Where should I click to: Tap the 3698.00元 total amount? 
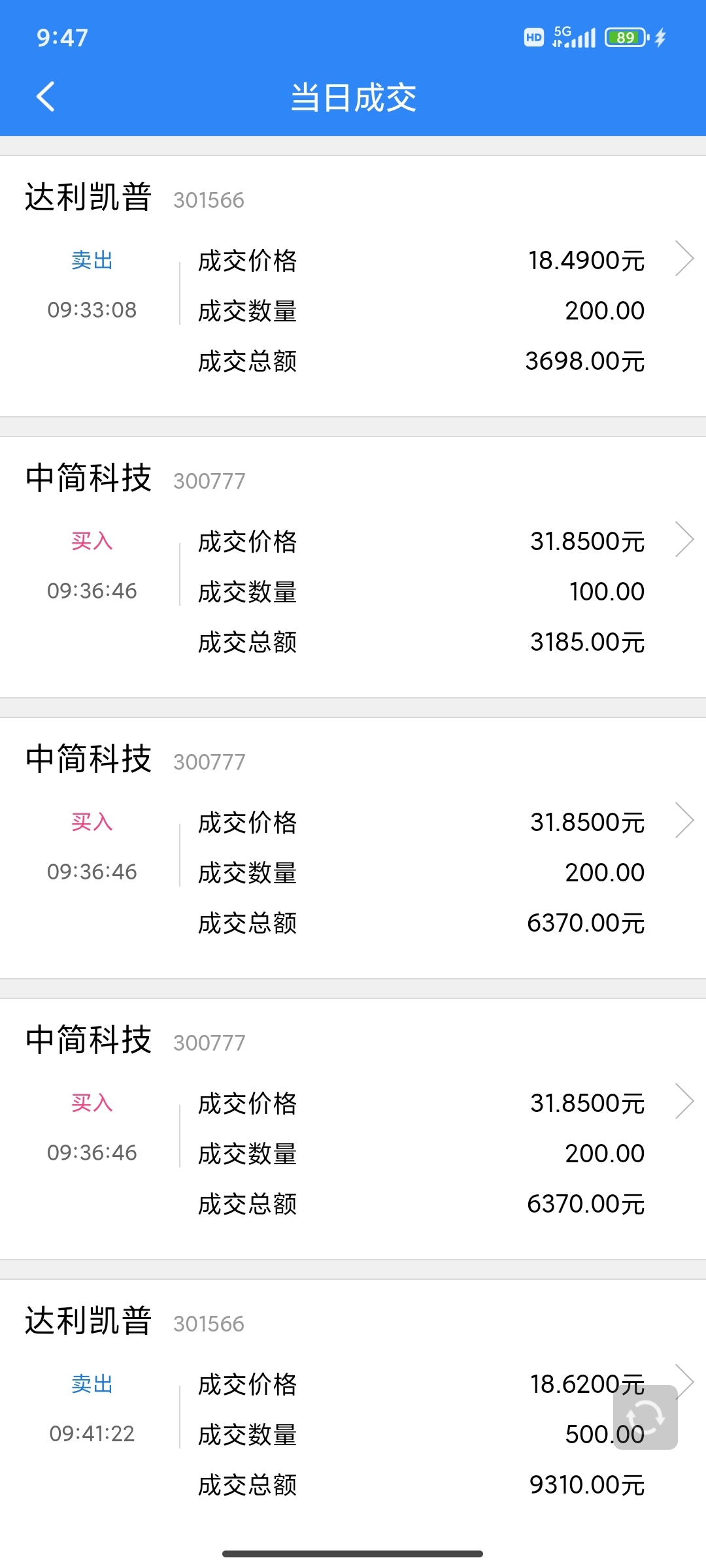pyautogui.click(x=585, y=361)
